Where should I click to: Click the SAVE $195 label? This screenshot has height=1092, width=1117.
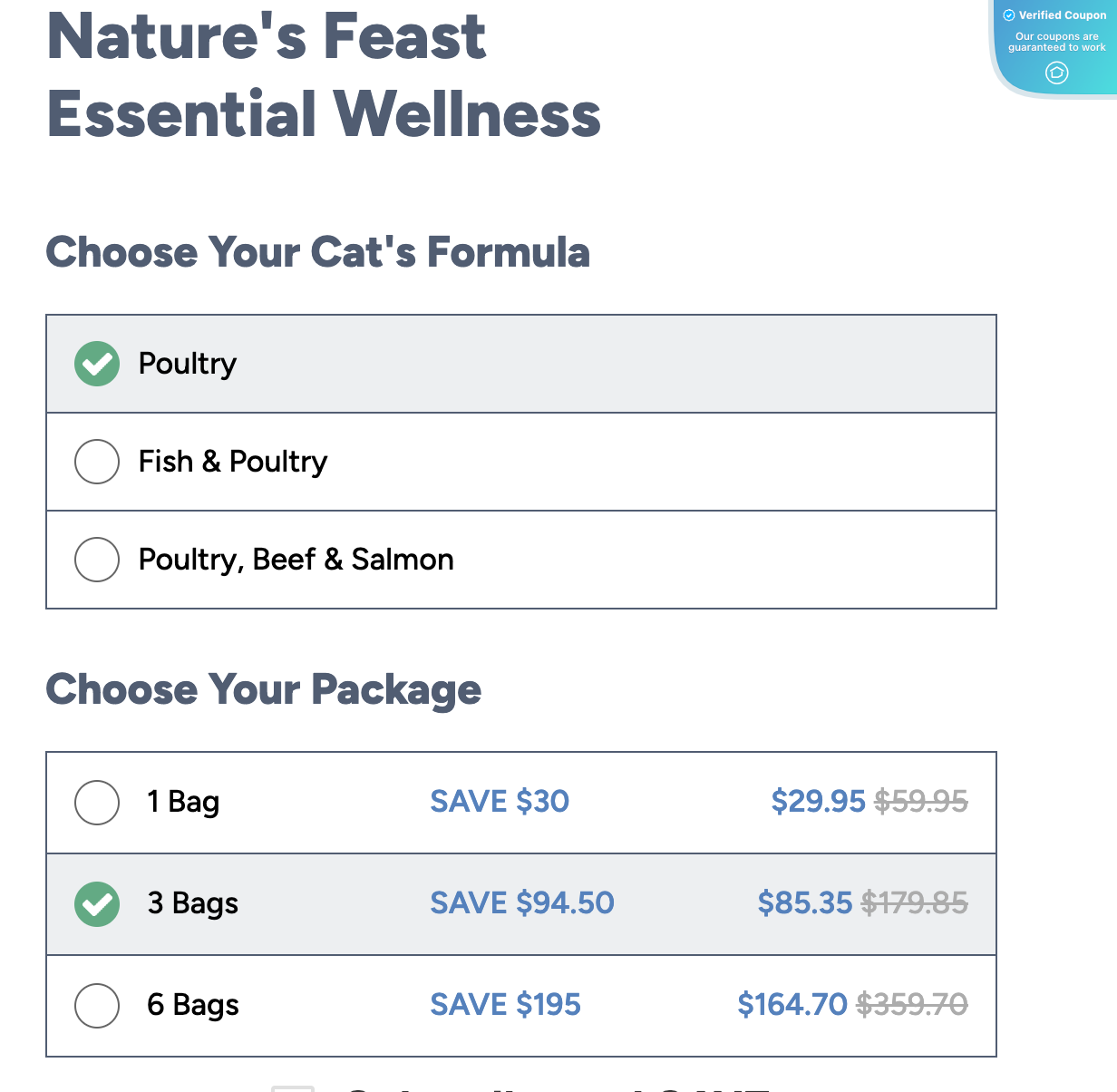click(x=505, y=1005)
